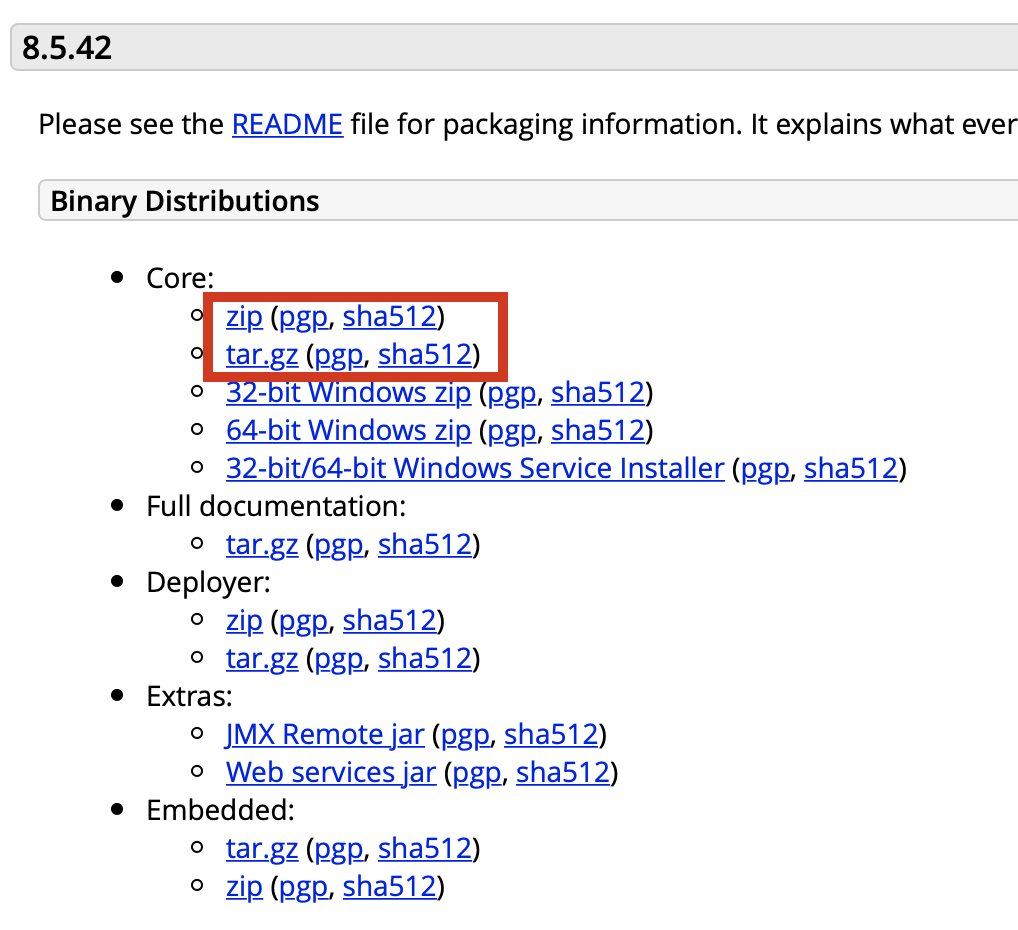Open pgp signature for Core zip
Image resolution: width=1018 pixels, height=930 pixels.
coord(303,317)
